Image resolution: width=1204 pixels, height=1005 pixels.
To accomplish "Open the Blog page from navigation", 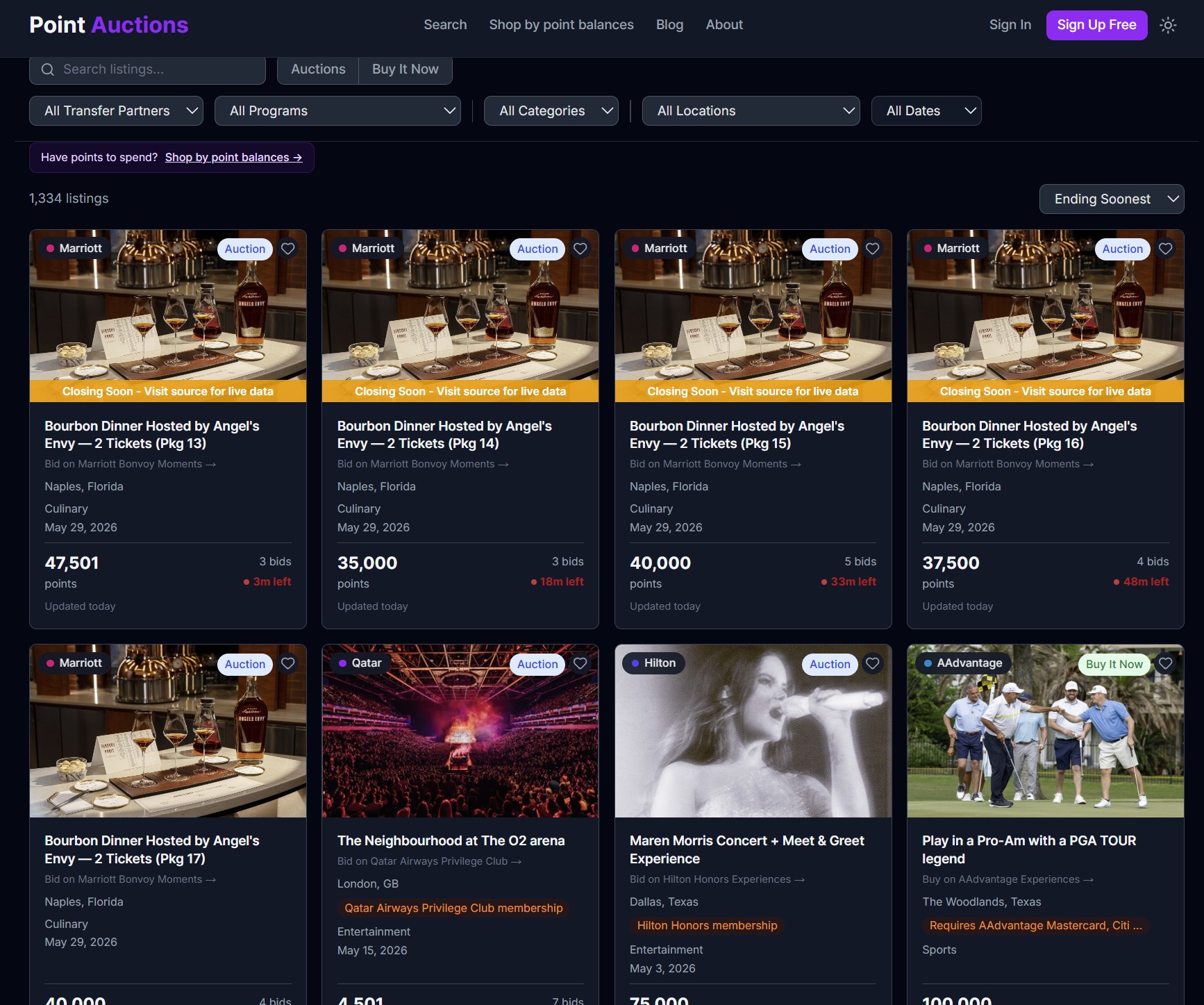I will coord(669,25).
